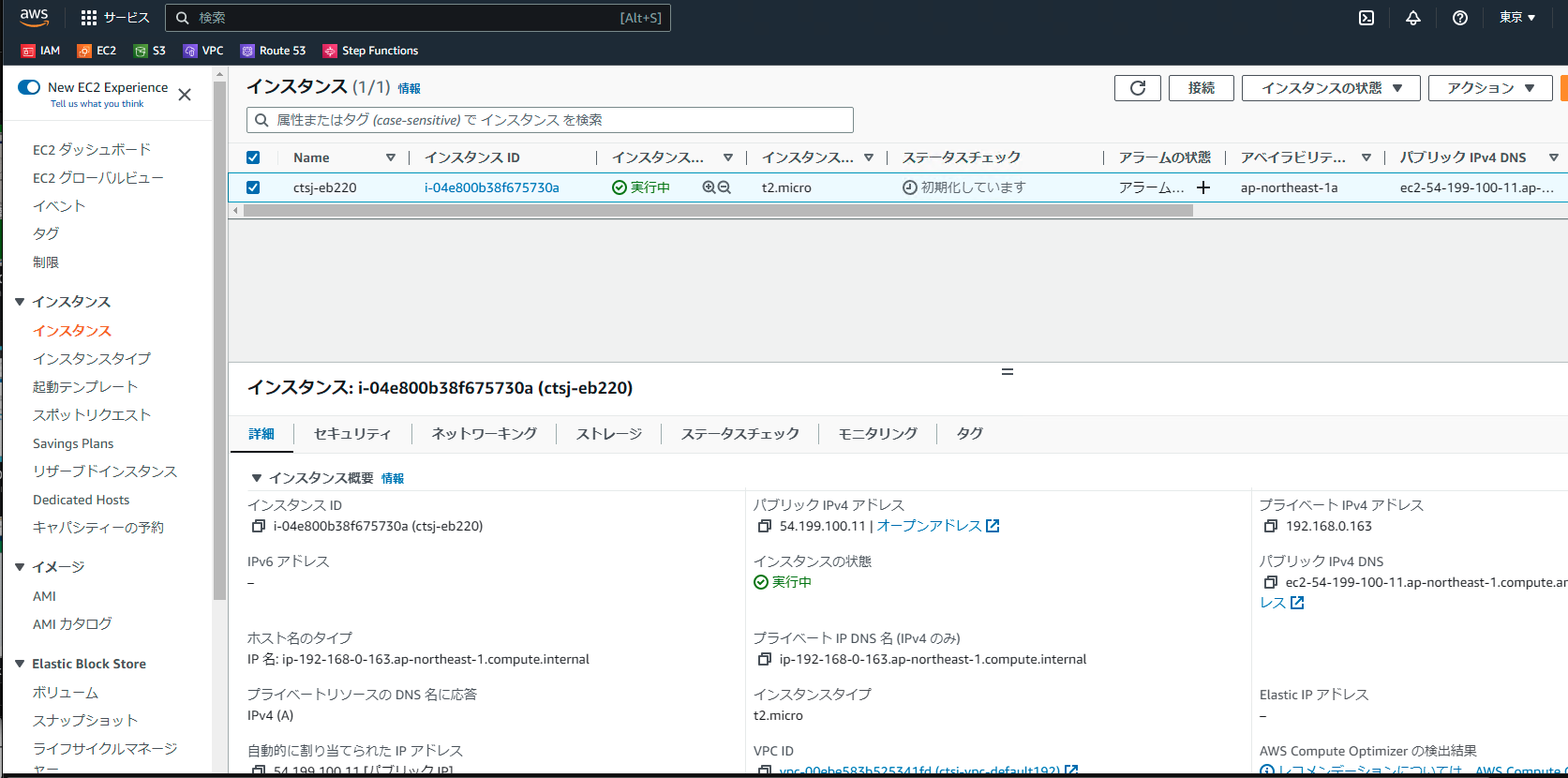Click the detail panel resize handle icon
Viewport: 1568px width, 778px height.
[1008, 372]
